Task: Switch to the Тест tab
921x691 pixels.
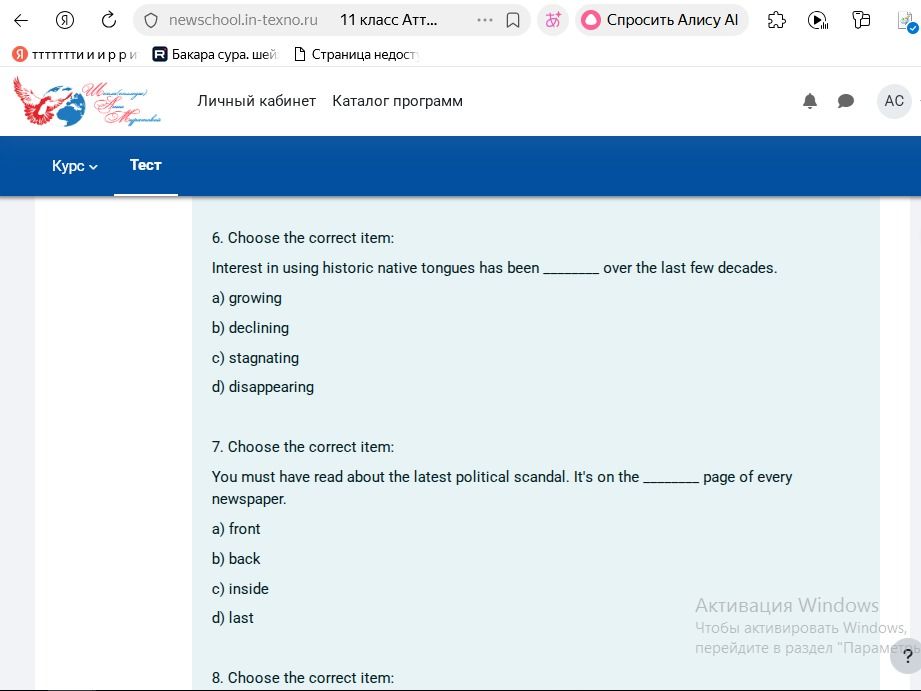Action: (146, 166)
